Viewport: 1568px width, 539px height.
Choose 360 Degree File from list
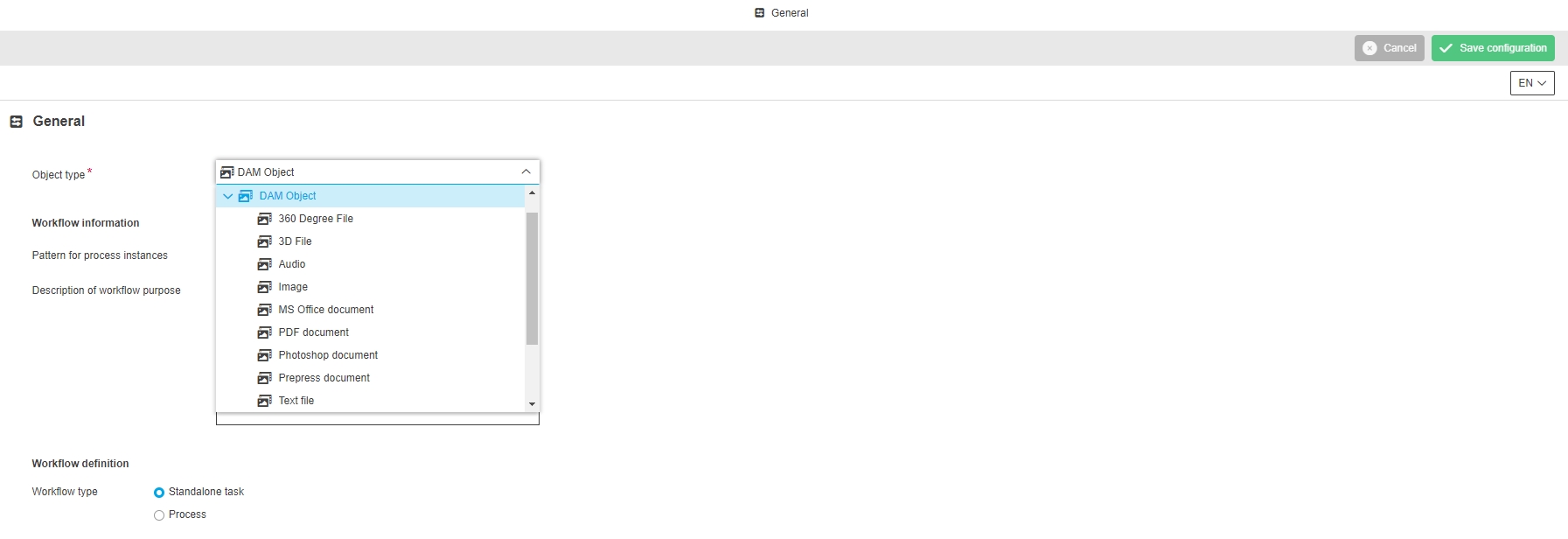[x=370, y=219]
